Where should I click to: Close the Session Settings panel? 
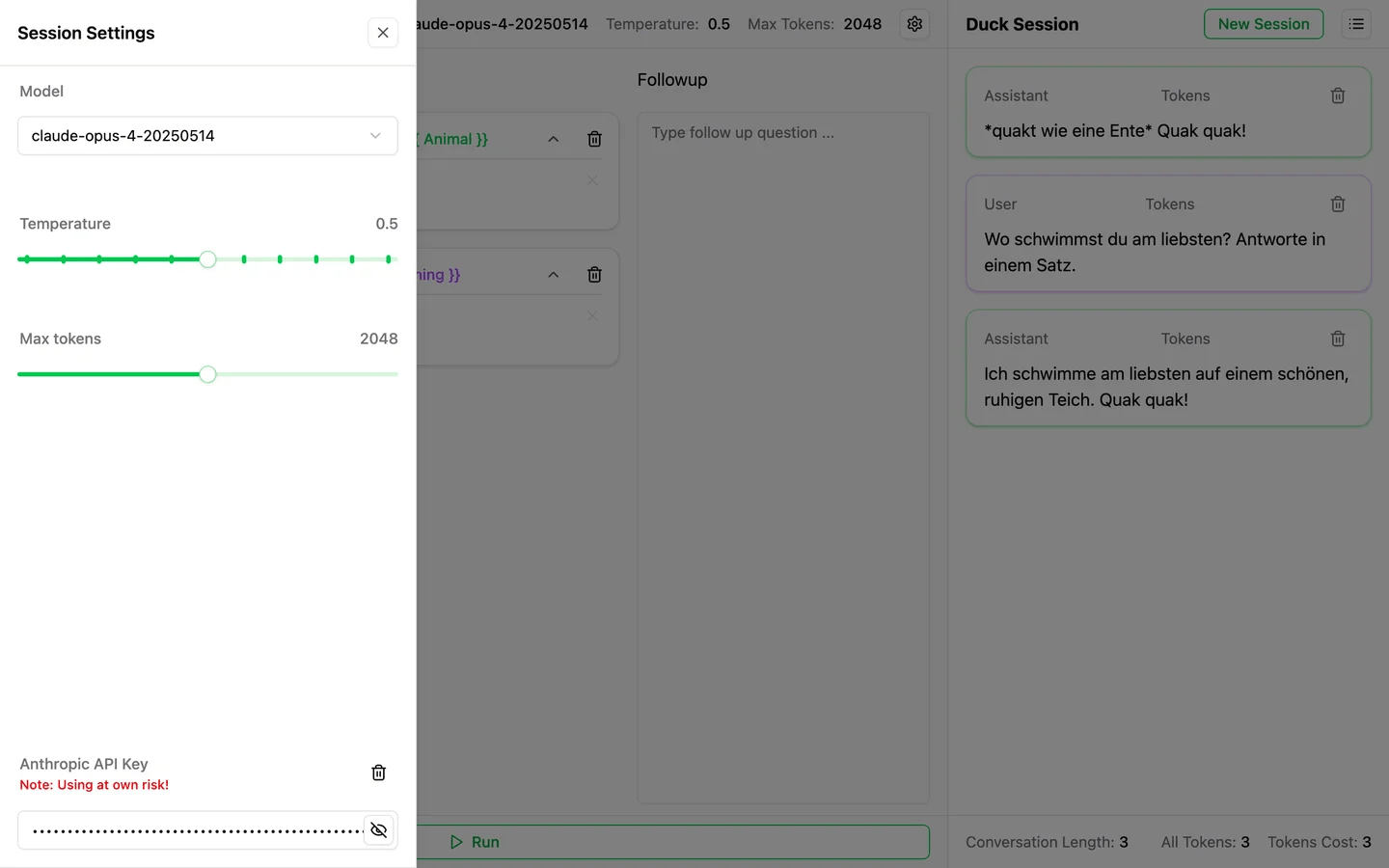coord(383,33)
